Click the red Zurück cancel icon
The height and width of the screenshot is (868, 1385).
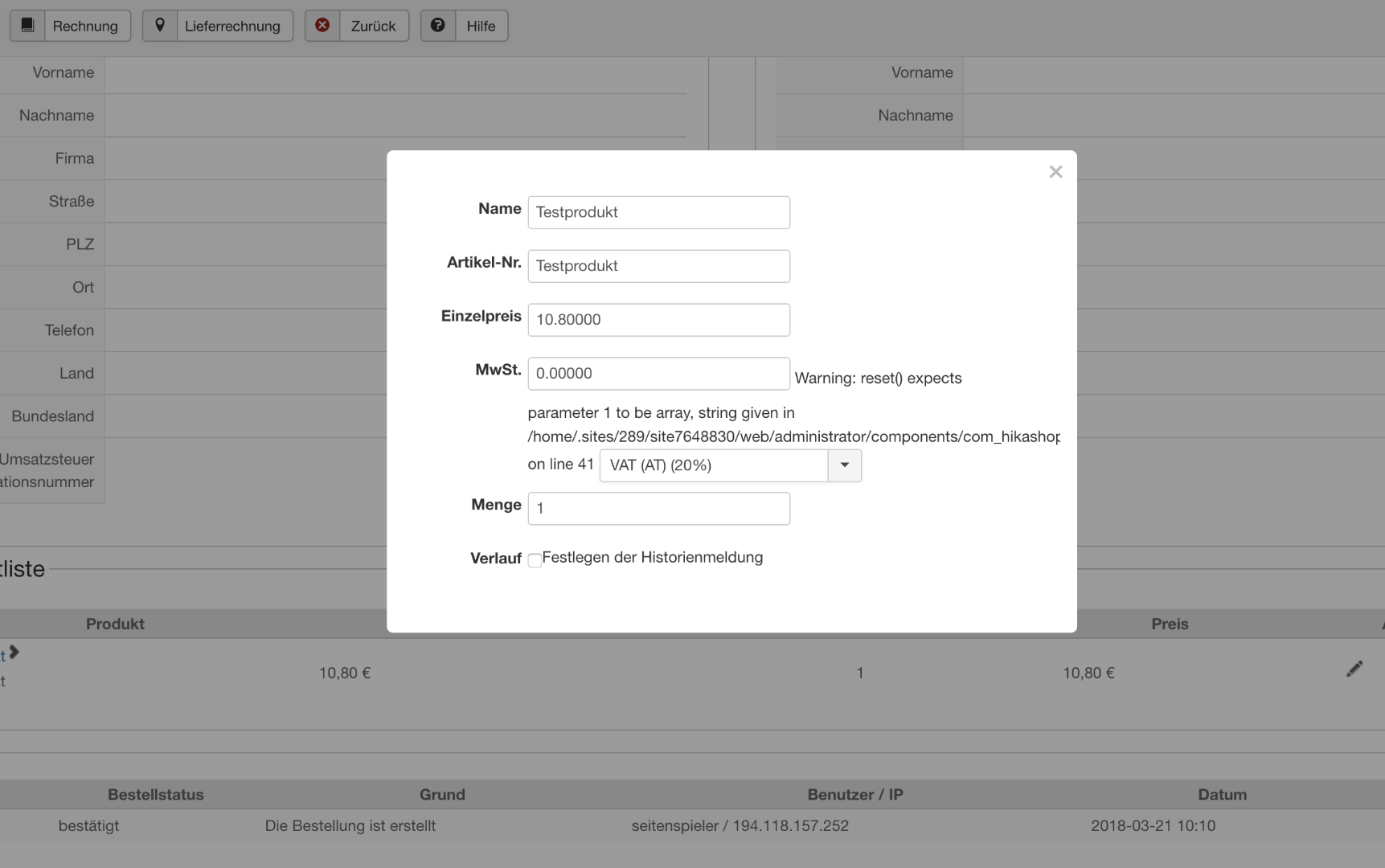[322, 25]
